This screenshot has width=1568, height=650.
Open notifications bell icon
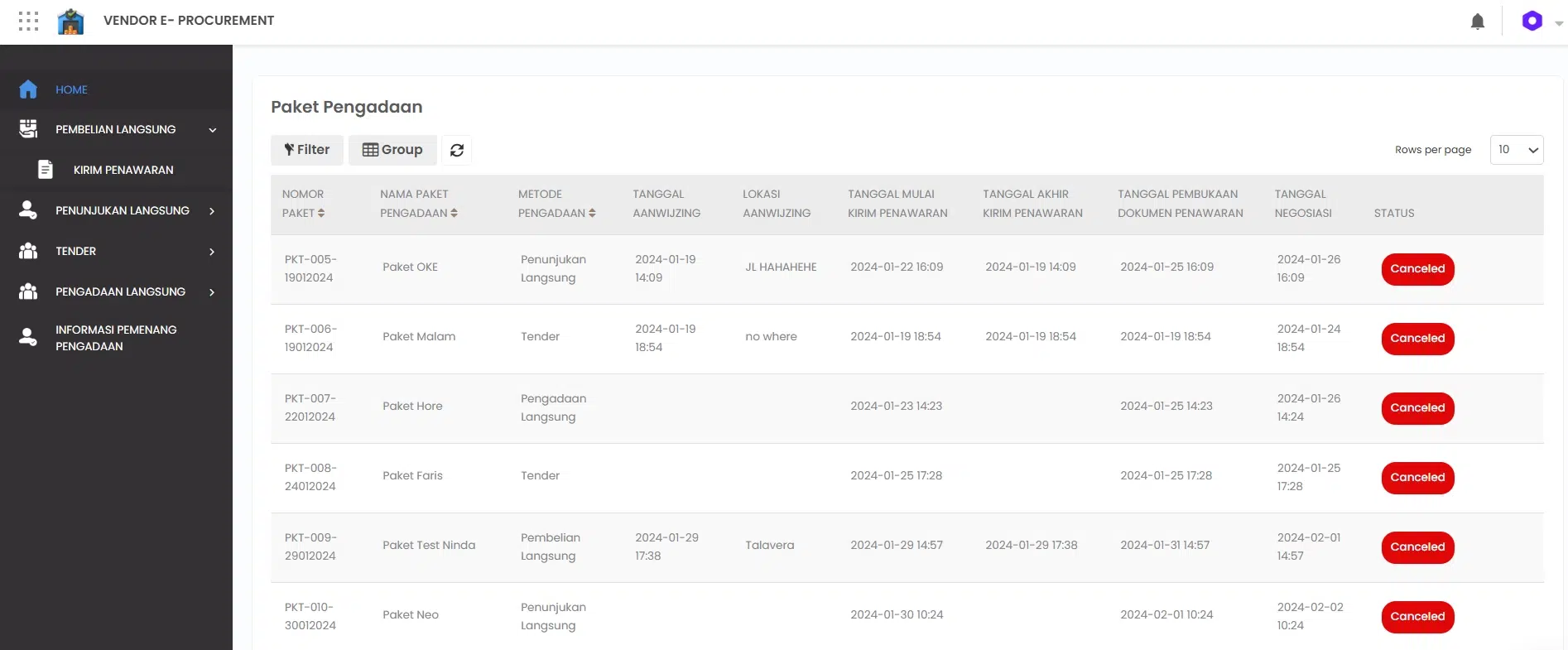(x=1478, y=22)
